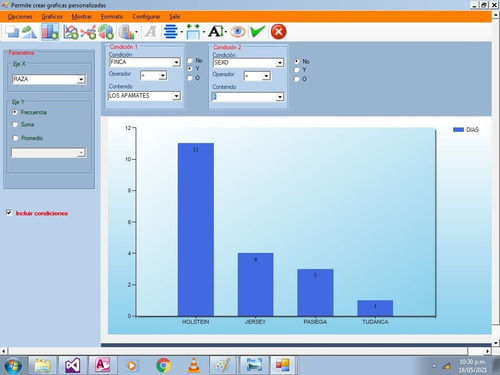This screenshot has height=375, width=500.
Task: Click the blue text alignment lines icon
Action: [x=171, y=32]
